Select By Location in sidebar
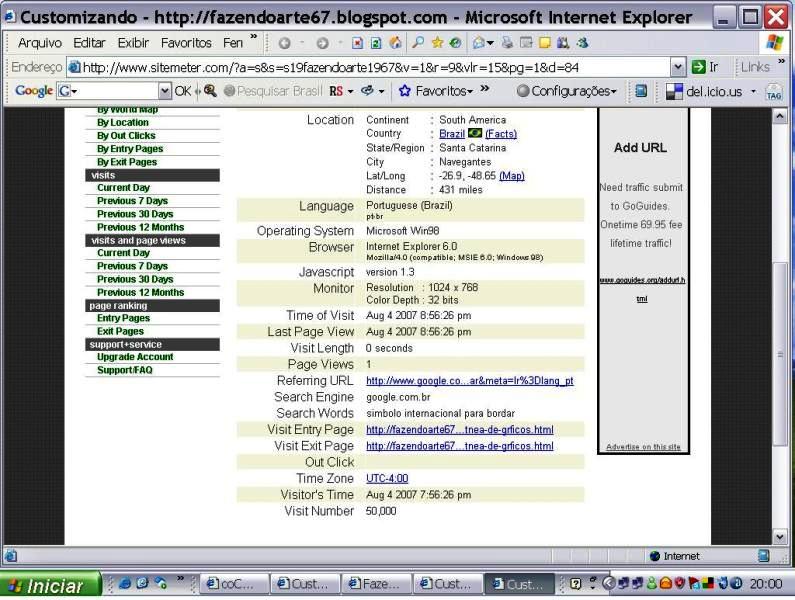Screen dimensions: 795x600 (x=123, y=122)
